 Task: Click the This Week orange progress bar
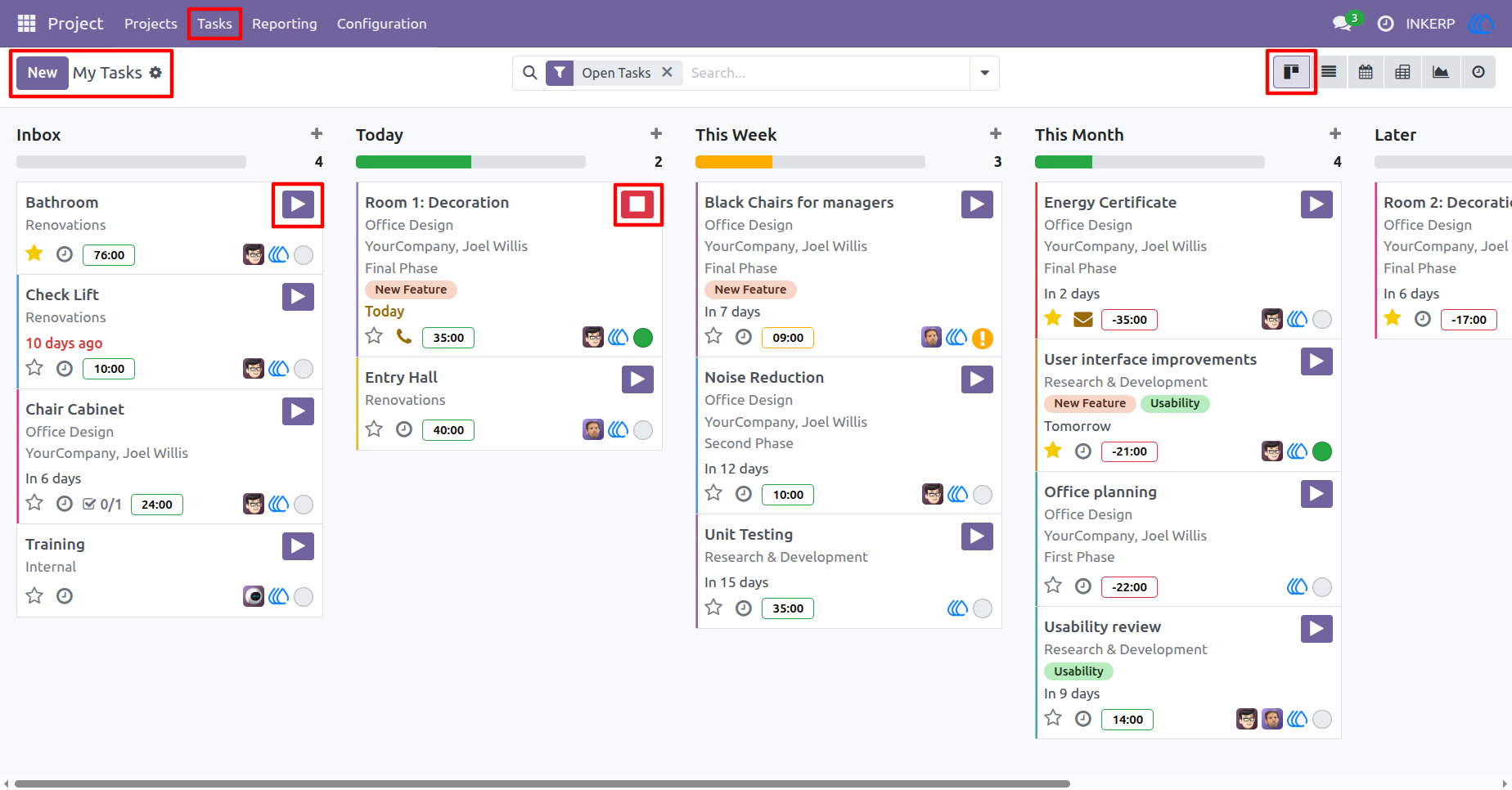coord(734,162)
